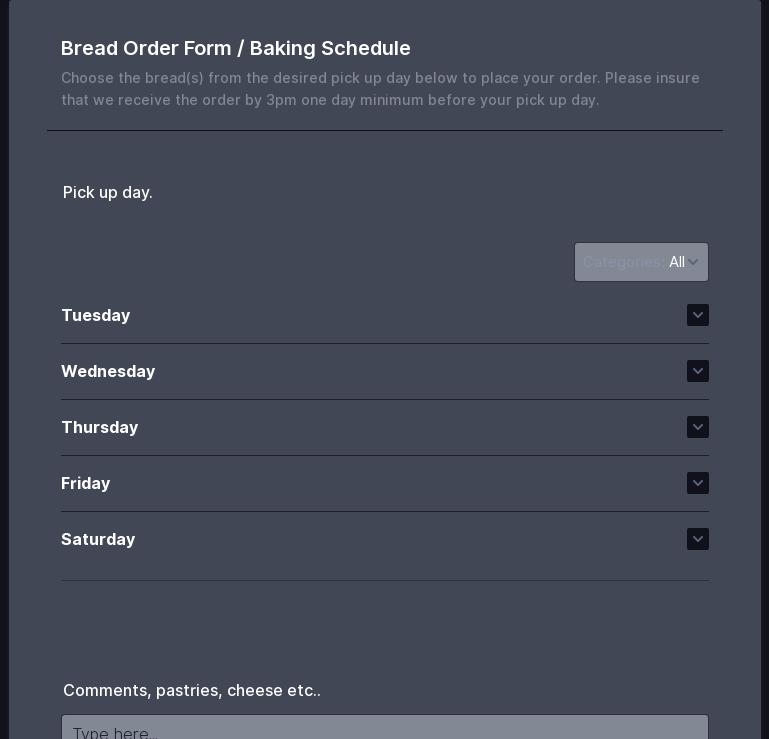Expand the Wednesday accordion row by name
Image resolution: width=769 pixels, height=739 pixels.
(108, 371)
